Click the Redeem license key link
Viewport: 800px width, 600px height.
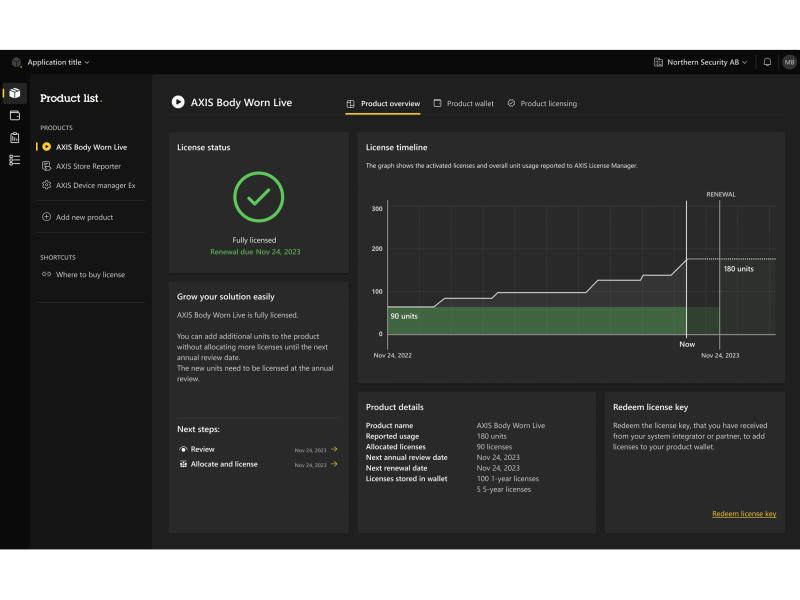[744, 514]
